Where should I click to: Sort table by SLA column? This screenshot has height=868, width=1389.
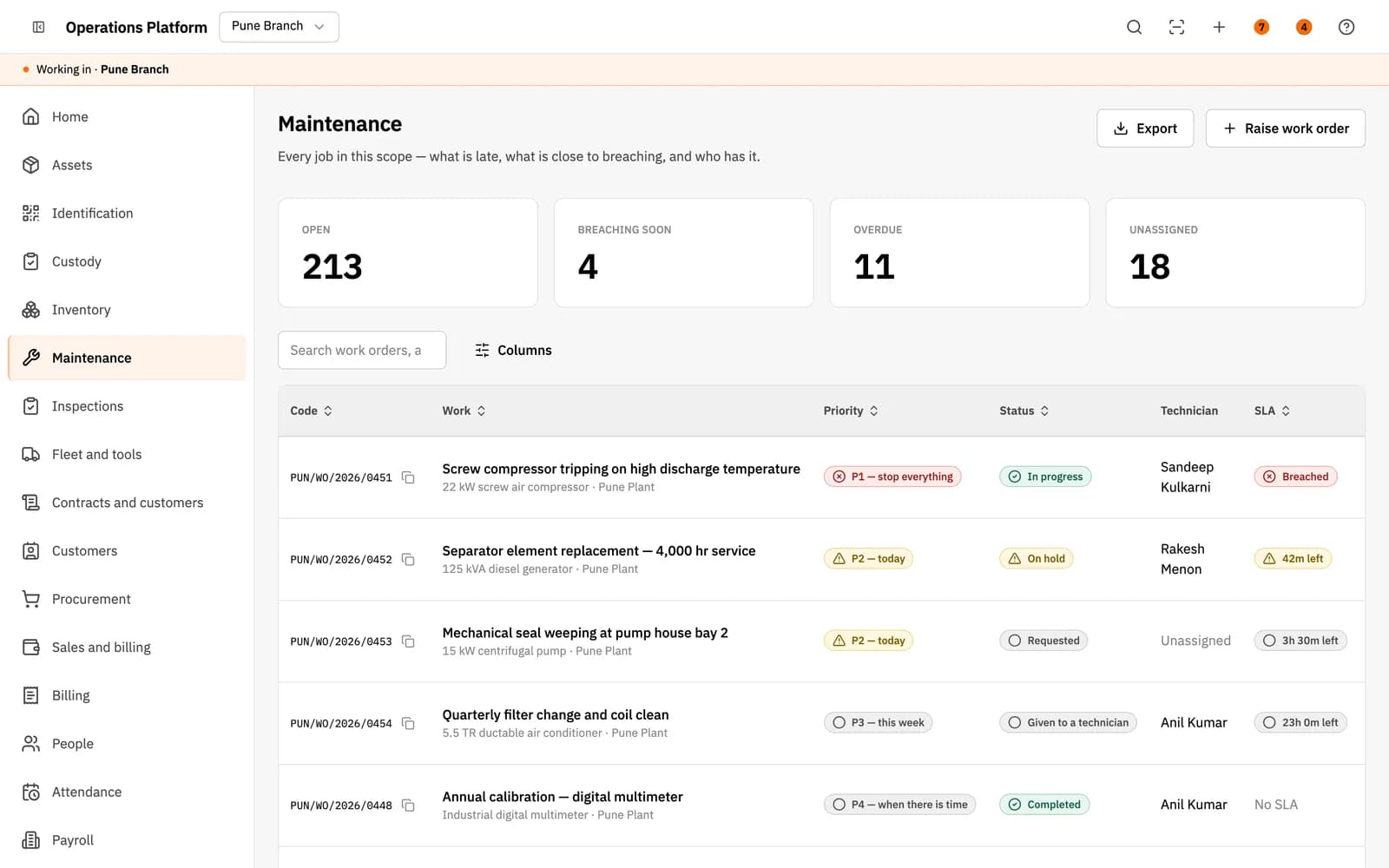tap(1272, 411)
